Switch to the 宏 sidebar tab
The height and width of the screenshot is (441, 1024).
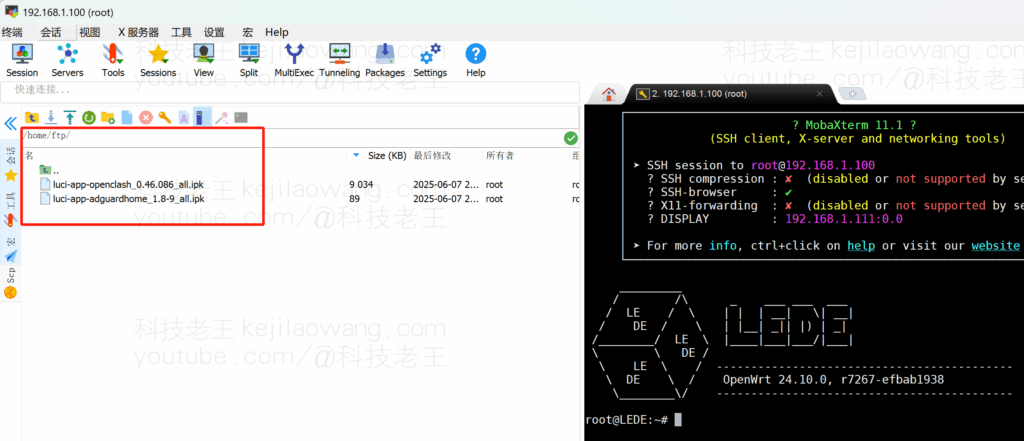click(10, 250)
